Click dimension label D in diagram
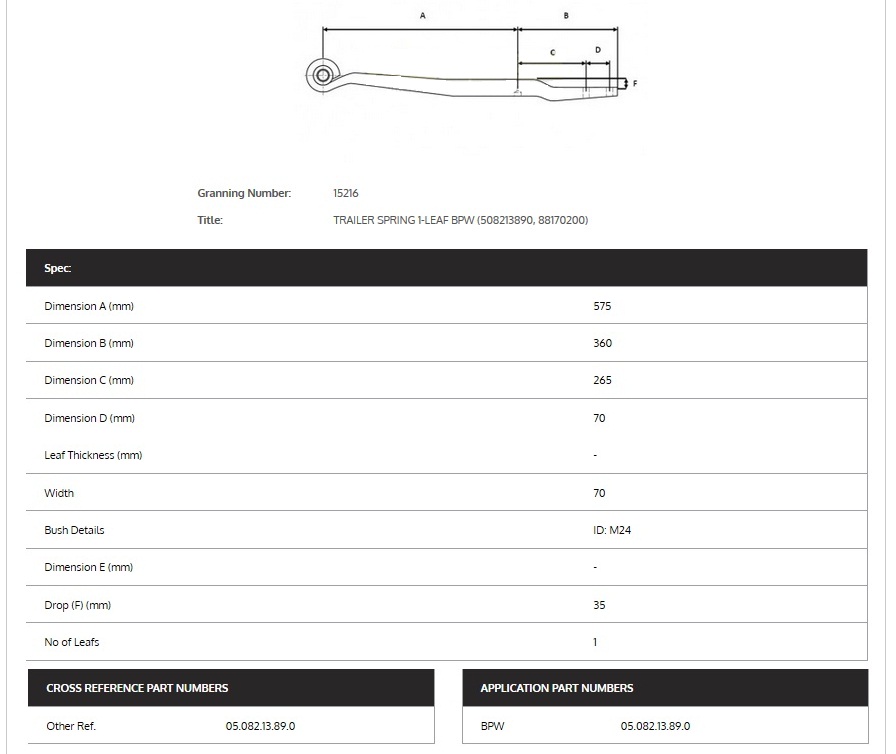Image resolution: width=896 pixels, height=754 pixels. 598,50
